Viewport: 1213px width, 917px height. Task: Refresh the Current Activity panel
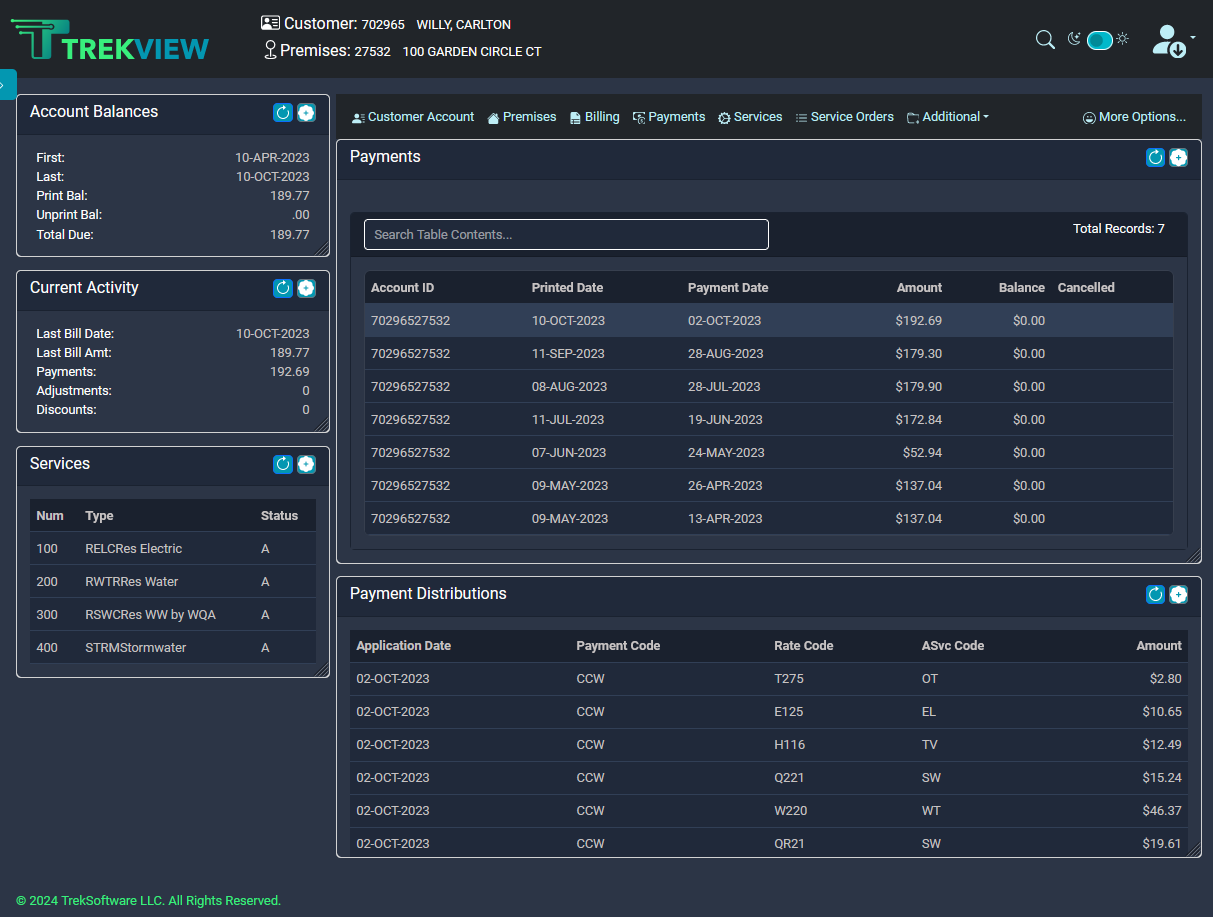[x=283, y=288]
